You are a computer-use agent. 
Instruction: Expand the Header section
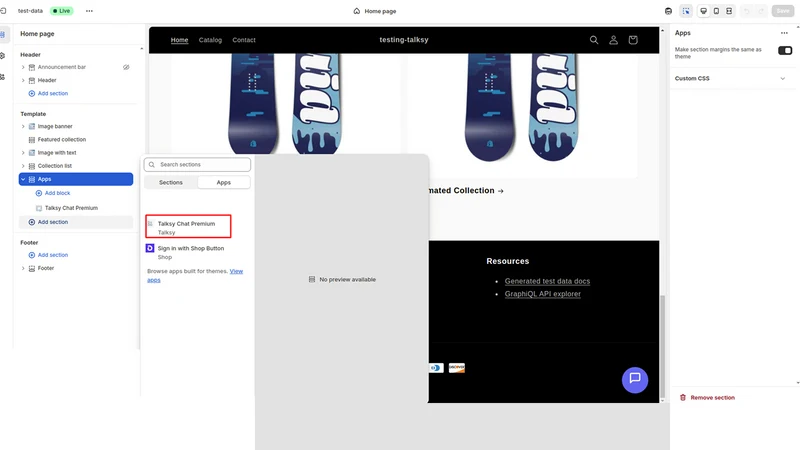23,80
